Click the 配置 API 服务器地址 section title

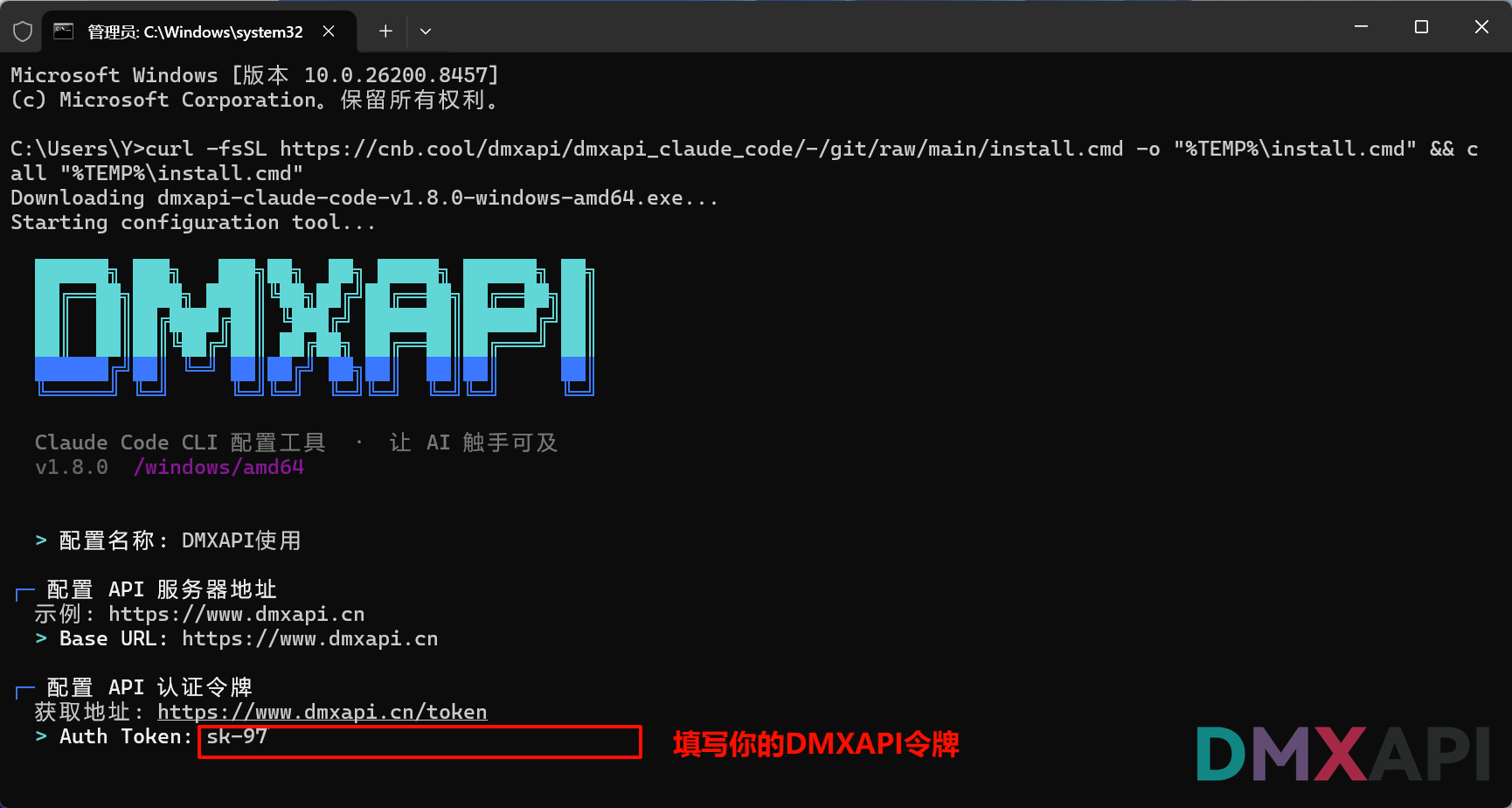tap(162, 589)
